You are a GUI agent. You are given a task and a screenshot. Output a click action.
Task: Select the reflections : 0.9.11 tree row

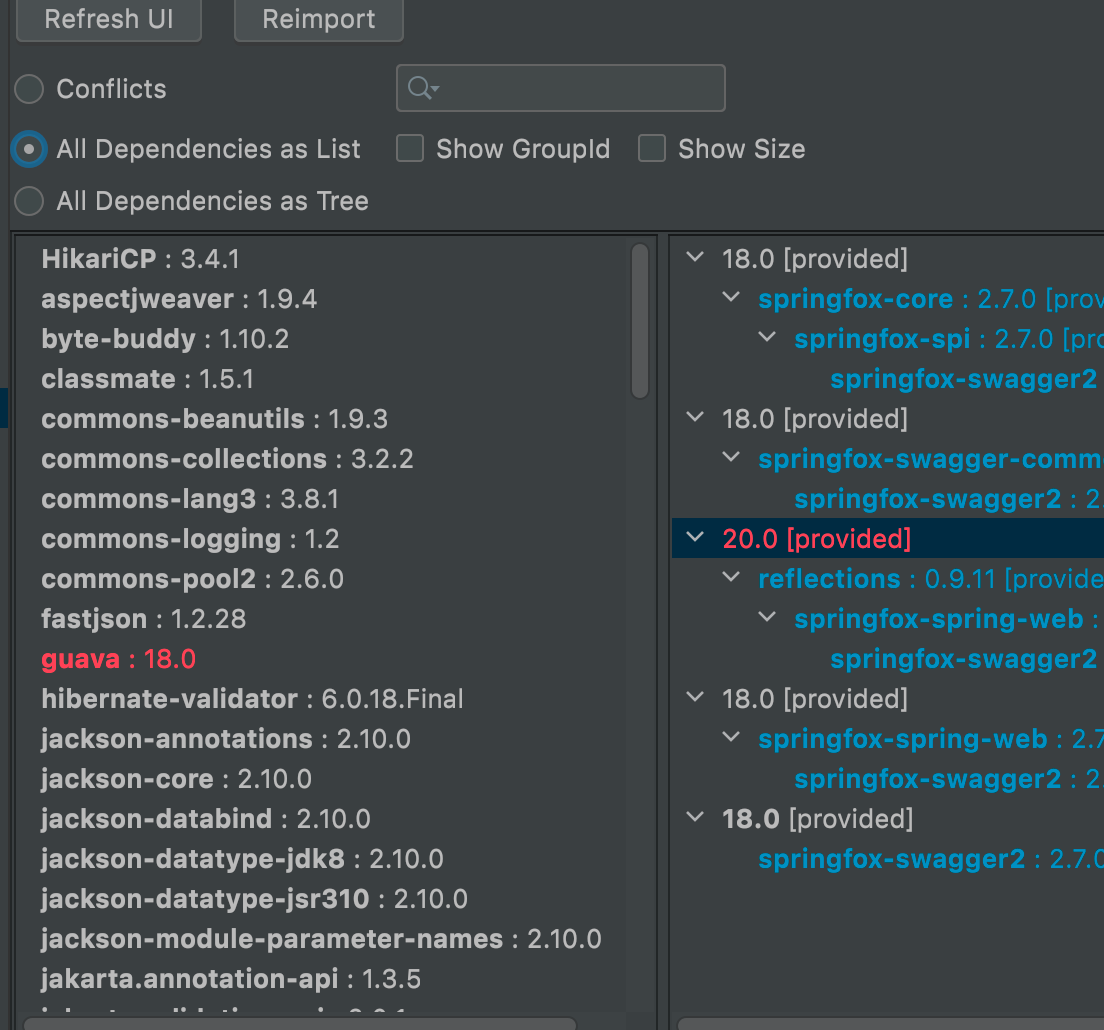[931, 579]
